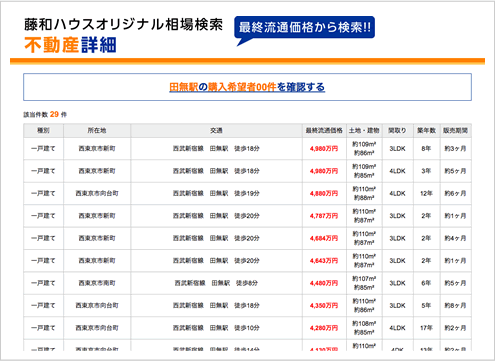Click 西東京市向台町 in the 4,880万円 row
The image size is (495, 361).
tap(97, 193)
